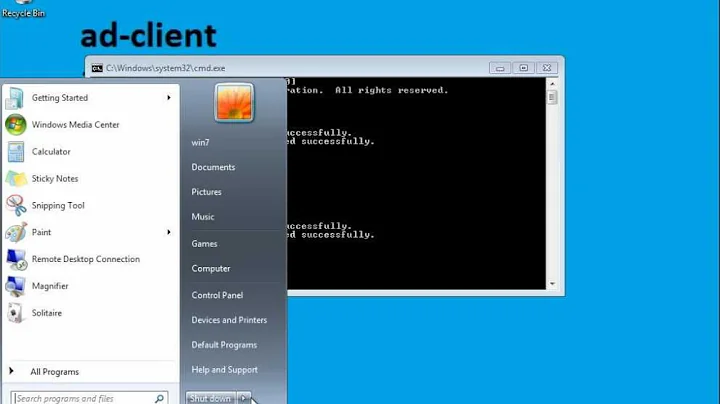Open the Solitaire cards icon

[16, 313]
